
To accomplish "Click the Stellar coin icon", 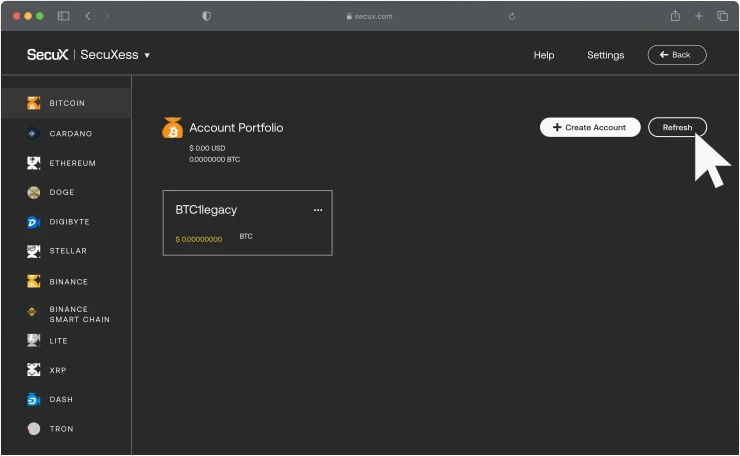I will click(x=34, y=251).
